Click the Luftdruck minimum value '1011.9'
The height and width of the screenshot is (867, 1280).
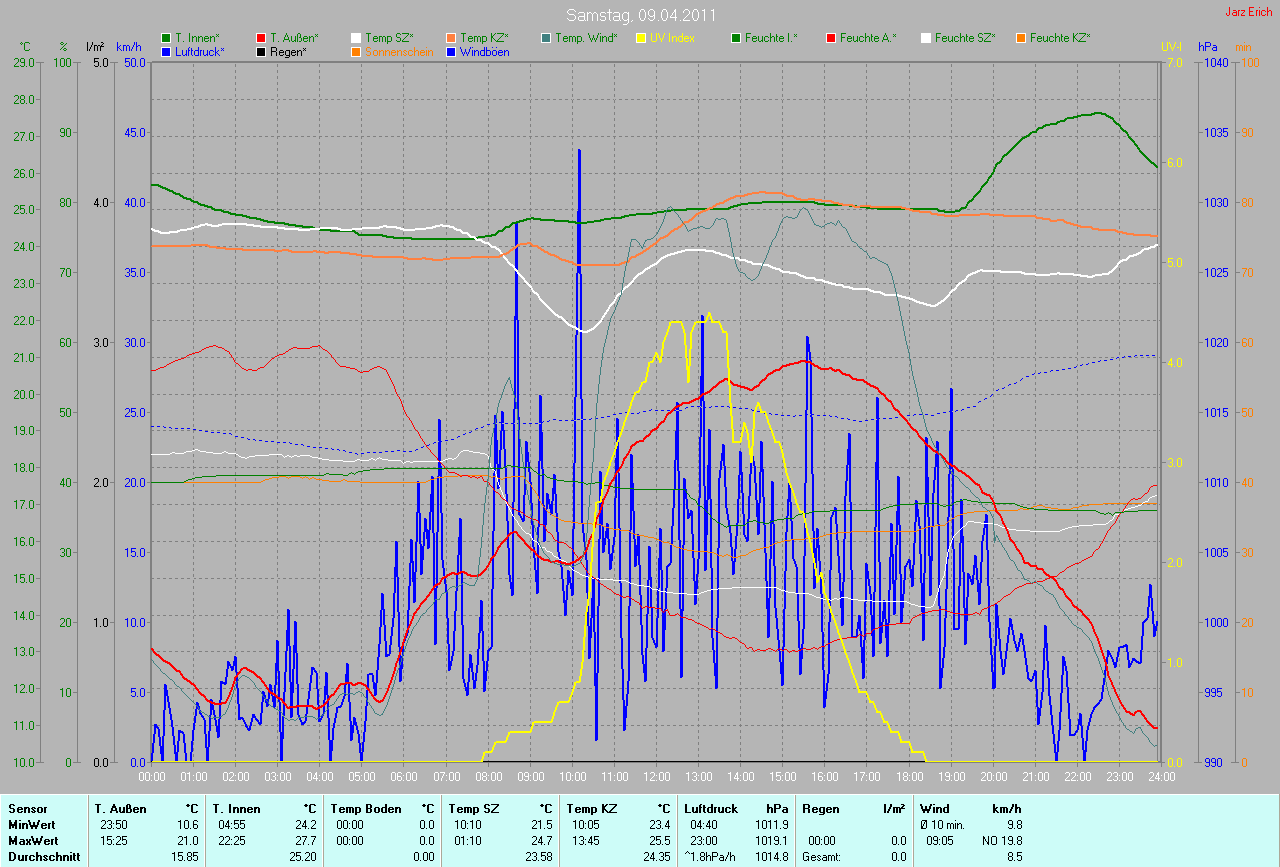coord(770,824)
